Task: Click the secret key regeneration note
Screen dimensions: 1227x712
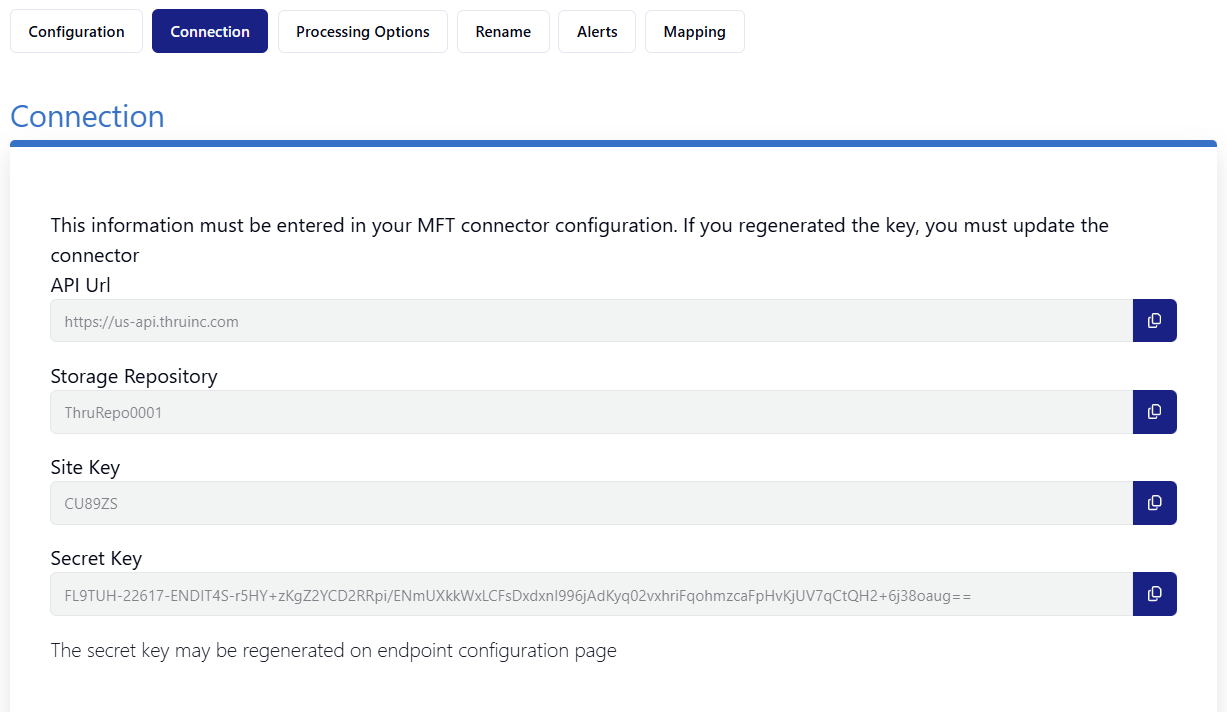Action: coord(333,651)
